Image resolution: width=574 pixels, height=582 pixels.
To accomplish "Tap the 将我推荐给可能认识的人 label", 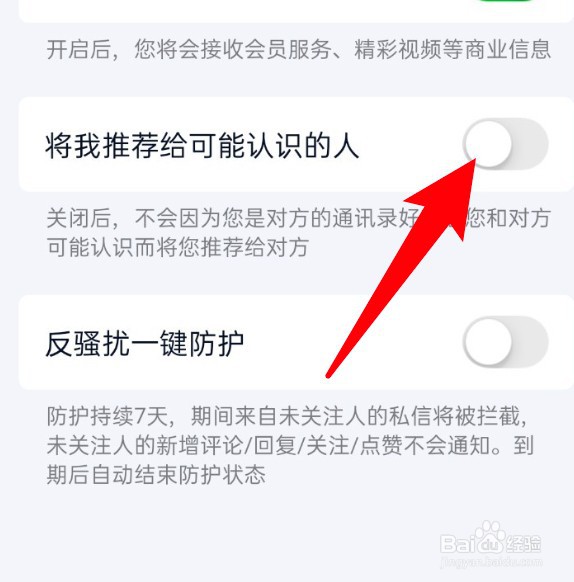I will coord(202,146).
